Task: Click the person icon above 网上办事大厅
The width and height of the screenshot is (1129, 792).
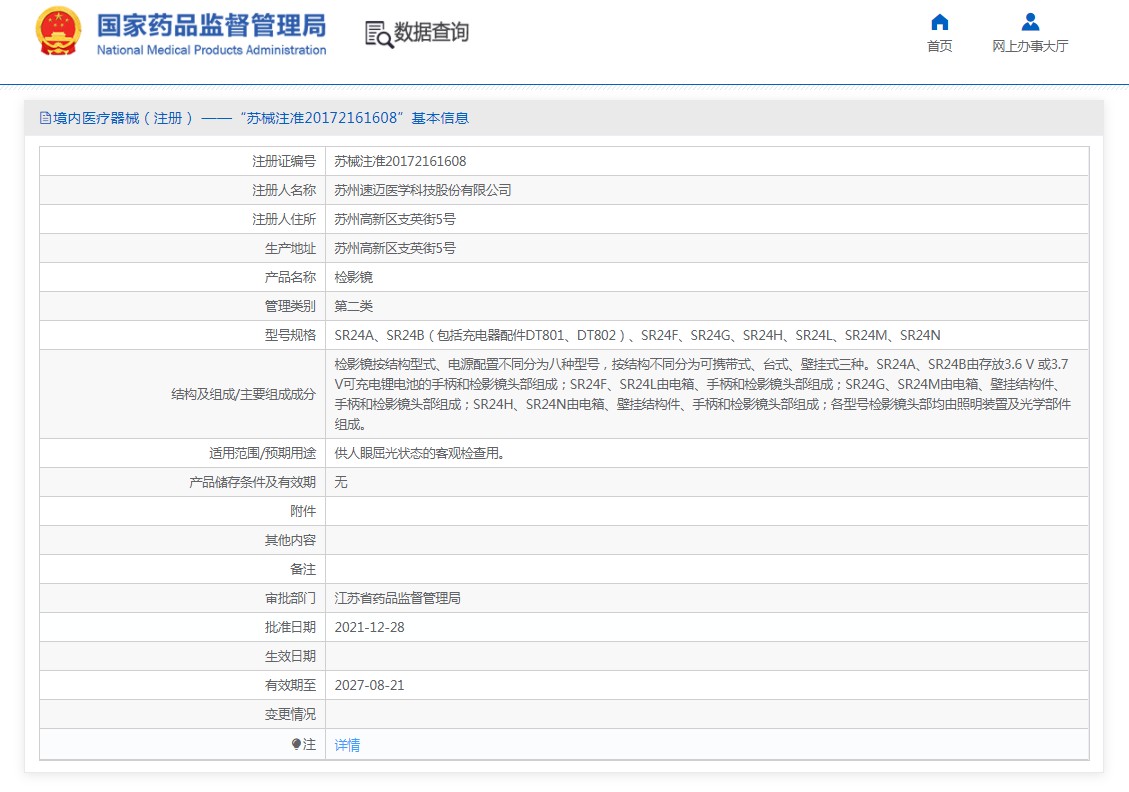Action: [x=1030, y=22]
